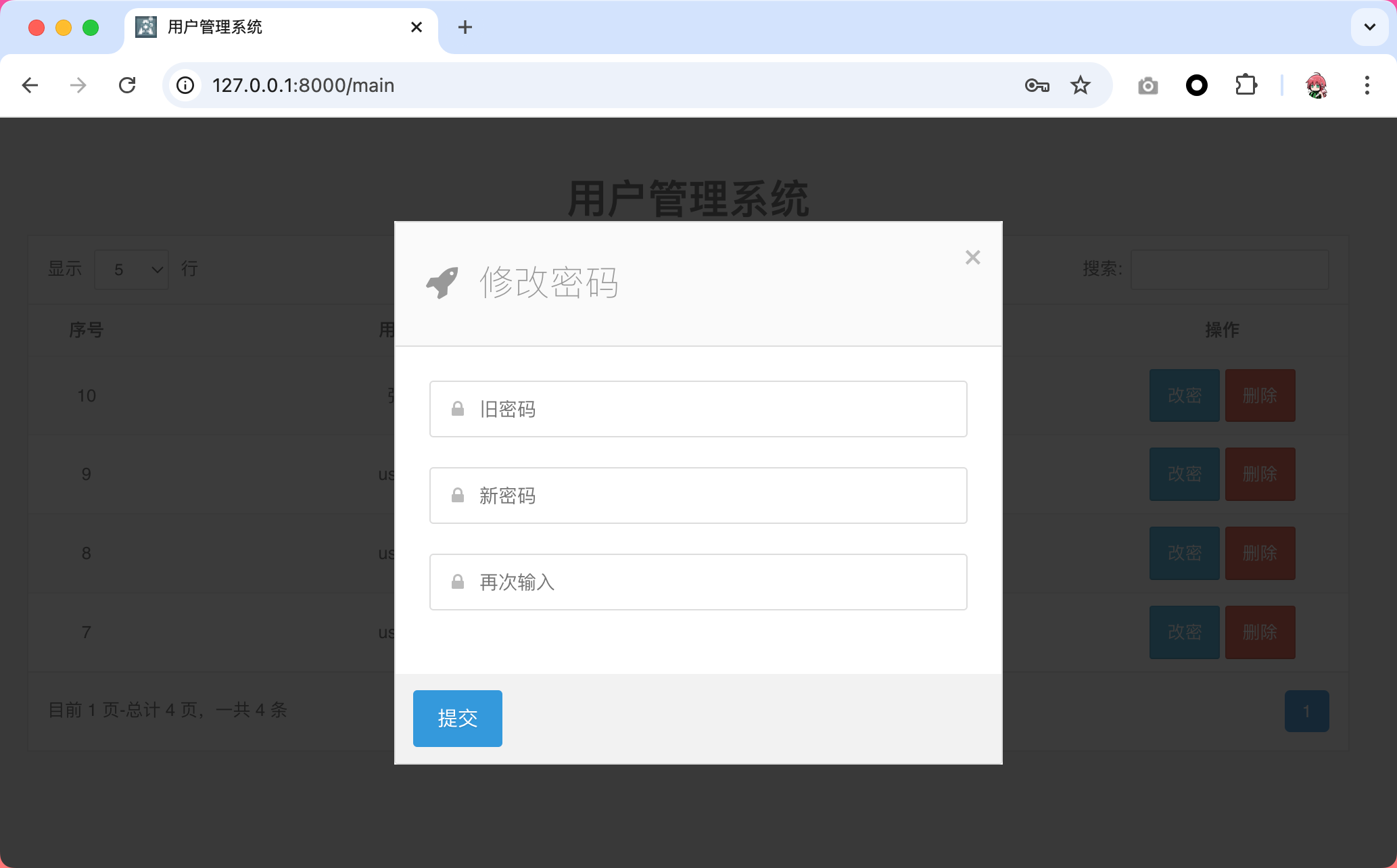The width and height of the screenshot is (1397, 868).
Task: Open a new browser tab
Action: [x=465, y=27]
